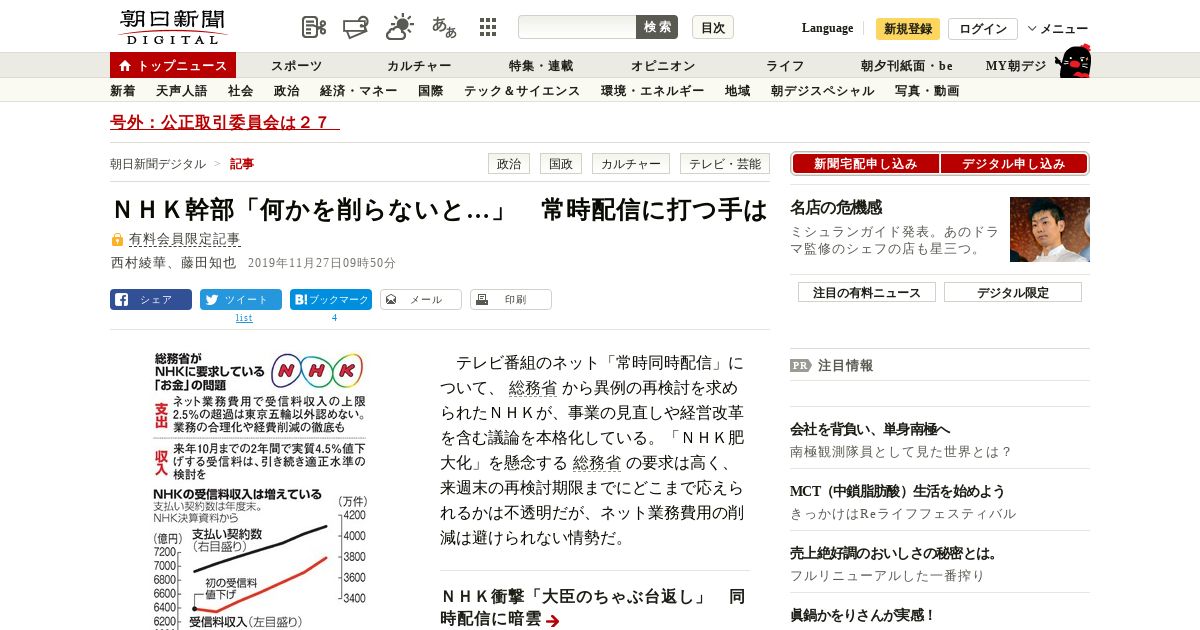The height and width of the screenshot is (630, 1200).
Task: Select 国際 in sub navigation
Action: [430, 91]
